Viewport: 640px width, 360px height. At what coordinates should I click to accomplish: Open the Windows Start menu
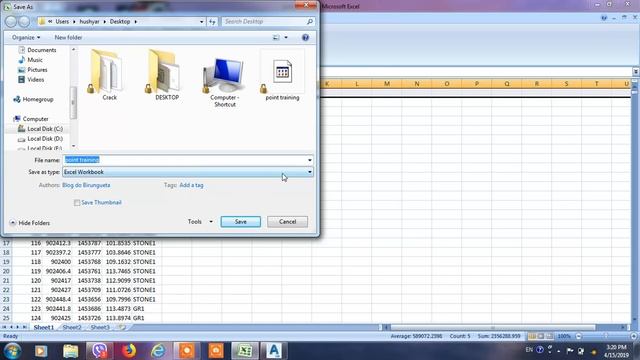coord(13,351)
